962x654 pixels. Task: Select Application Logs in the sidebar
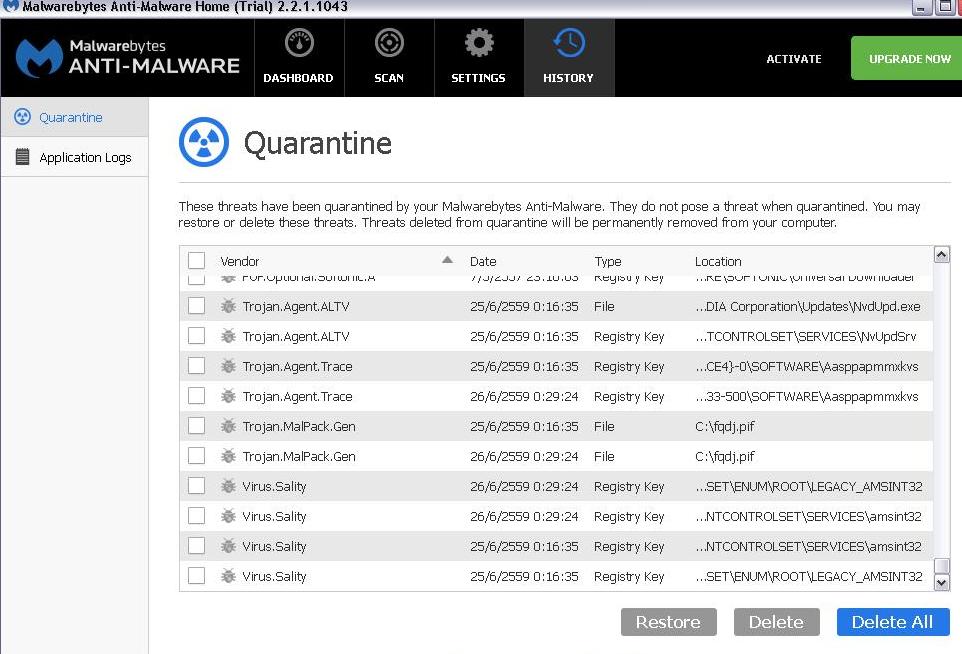(74, 157)
